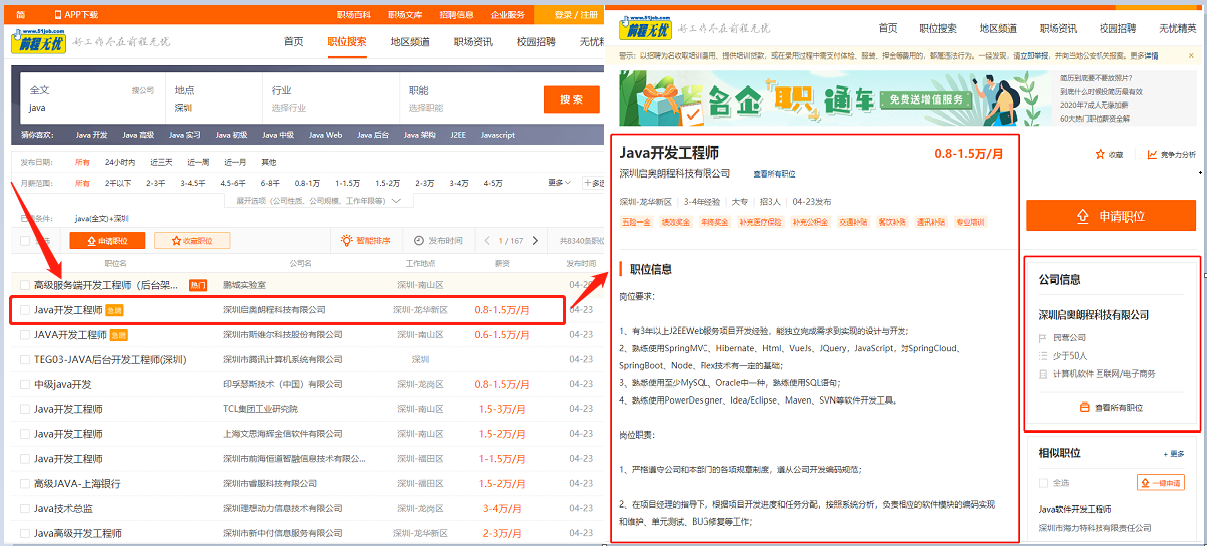Close the warning notice bar on detail page
The height and width of the screenshot is (546, 1207).
1191,56
